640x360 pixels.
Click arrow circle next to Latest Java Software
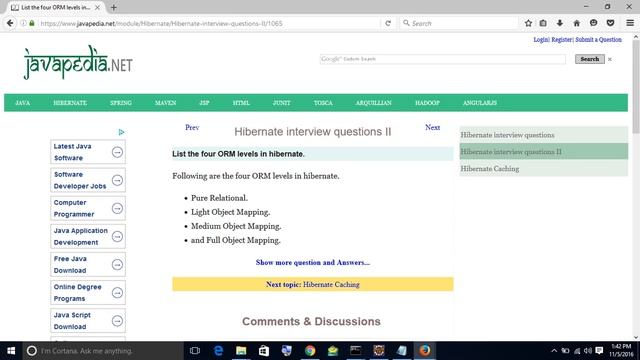[x=117, y=152]
